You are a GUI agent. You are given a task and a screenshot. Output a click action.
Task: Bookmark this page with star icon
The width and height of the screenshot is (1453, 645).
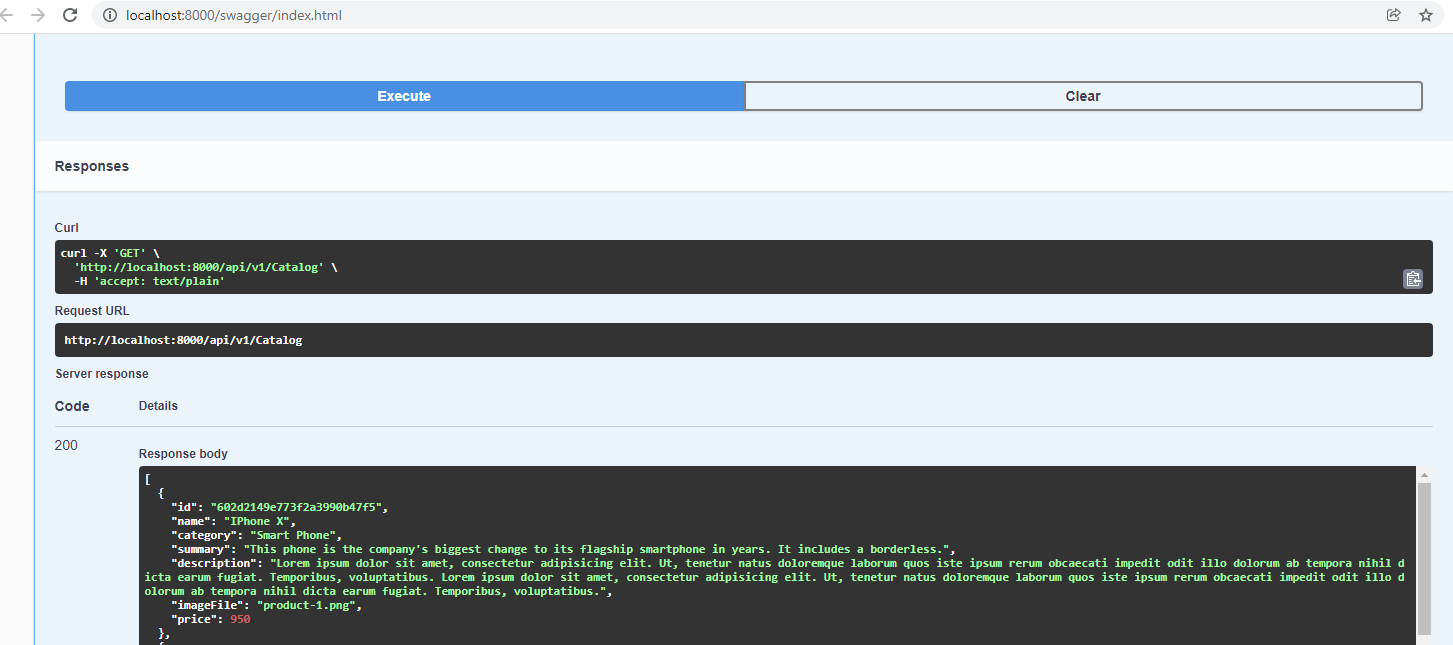(1425, 15)
